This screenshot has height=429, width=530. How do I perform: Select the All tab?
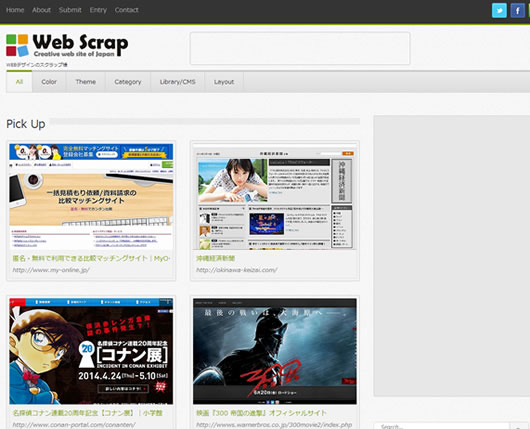tap(19, 82)
